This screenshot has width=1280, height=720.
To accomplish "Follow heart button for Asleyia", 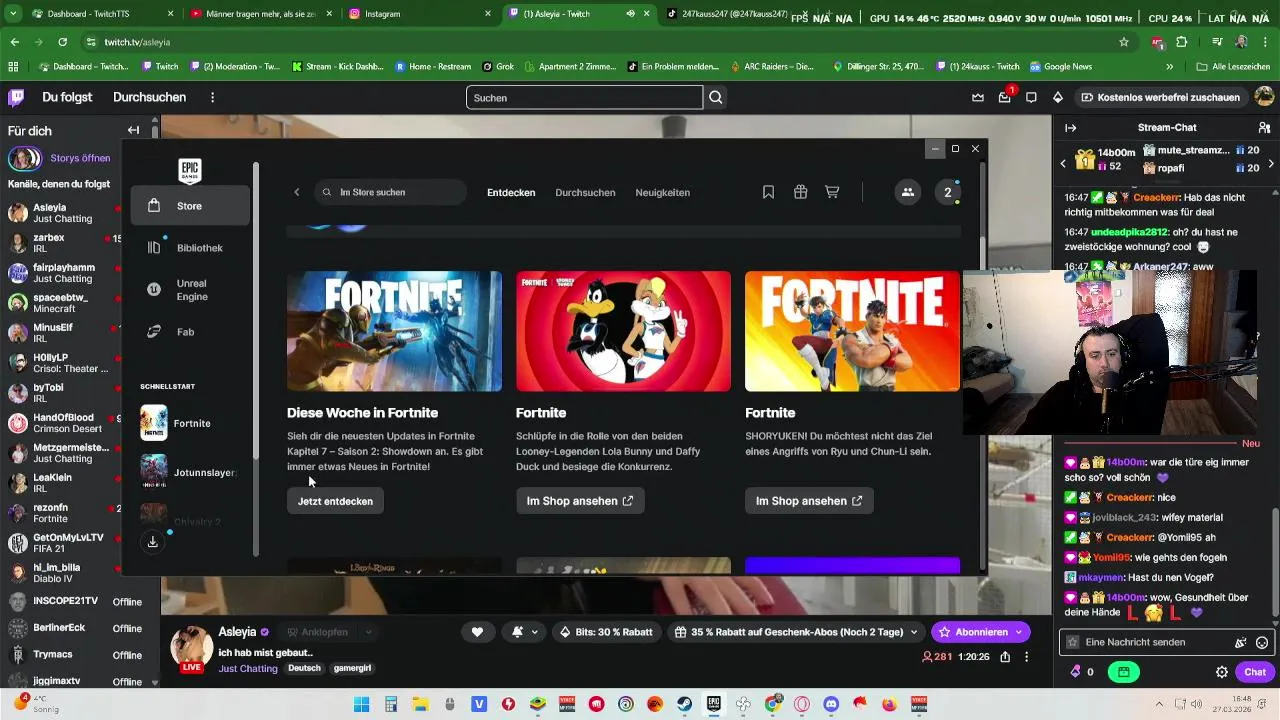I will click(x=477, y=632).
